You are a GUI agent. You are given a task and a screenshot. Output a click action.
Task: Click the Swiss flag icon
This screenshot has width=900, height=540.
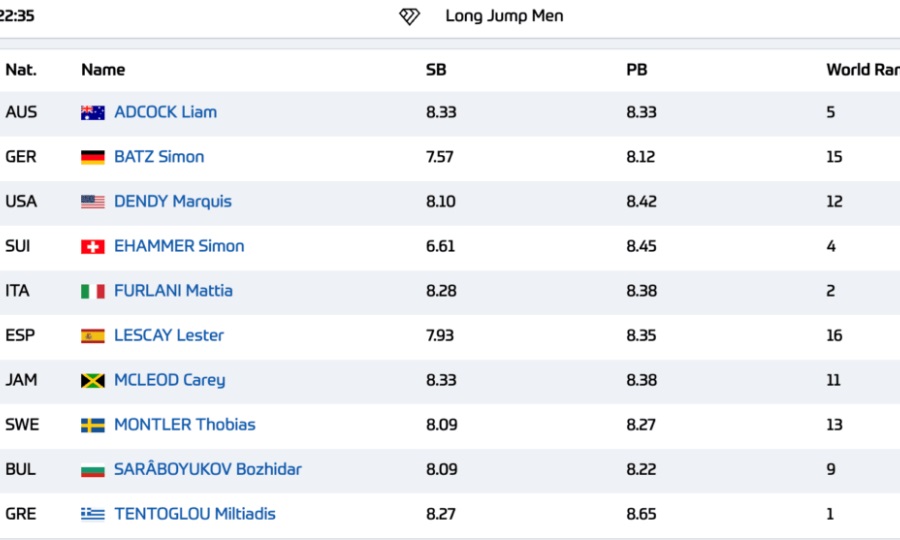[x=92, y=247]
